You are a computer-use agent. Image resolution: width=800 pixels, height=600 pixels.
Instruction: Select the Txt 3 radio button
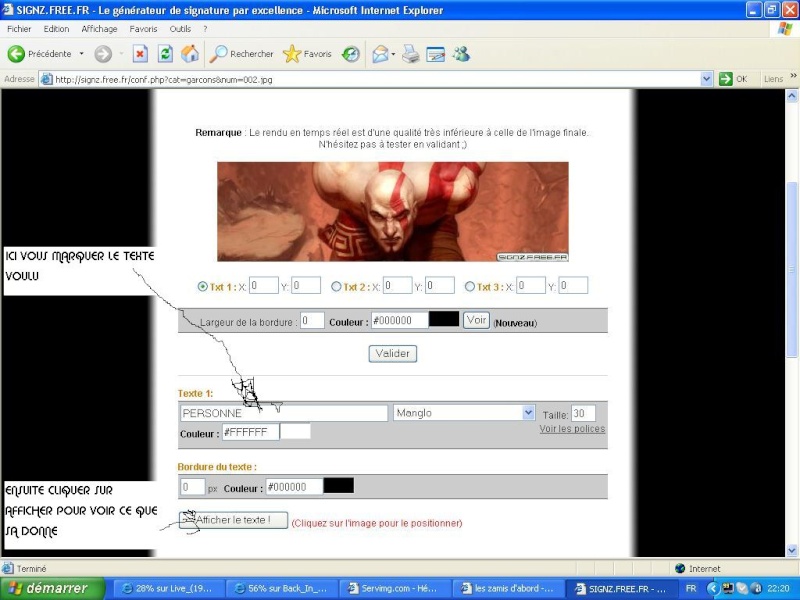click(x=469, y=287)
